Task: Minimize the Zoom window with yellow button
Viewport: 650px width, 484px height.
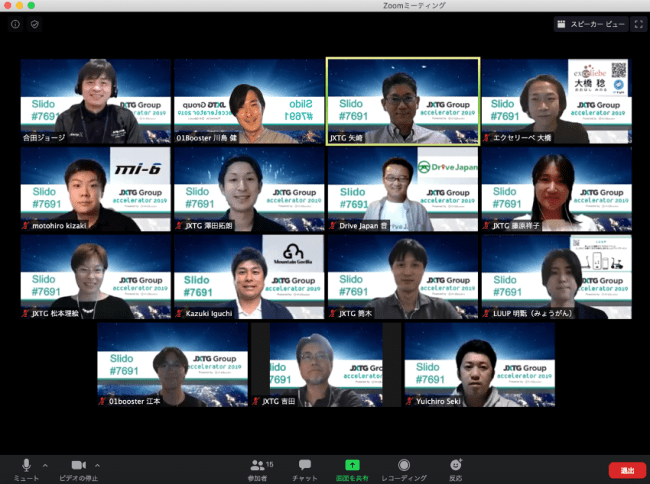Action: [19, 5]
